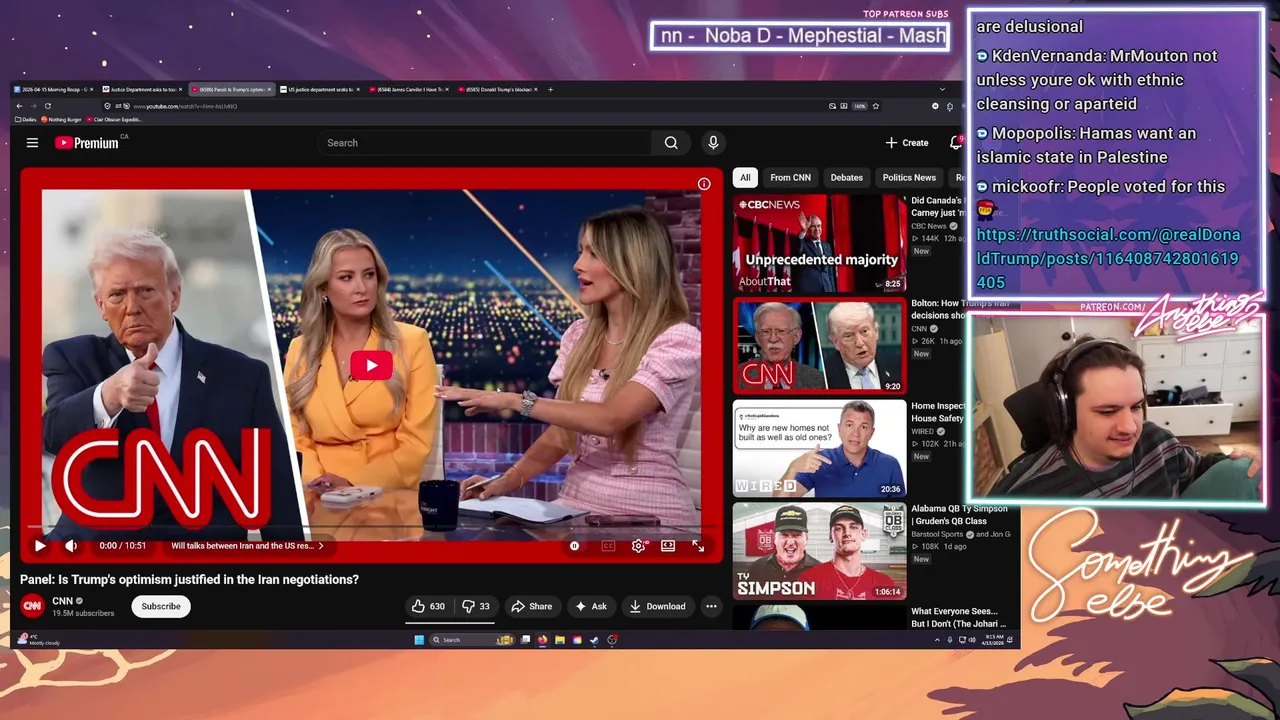Select the 'Politics News' filter chip

909,178
